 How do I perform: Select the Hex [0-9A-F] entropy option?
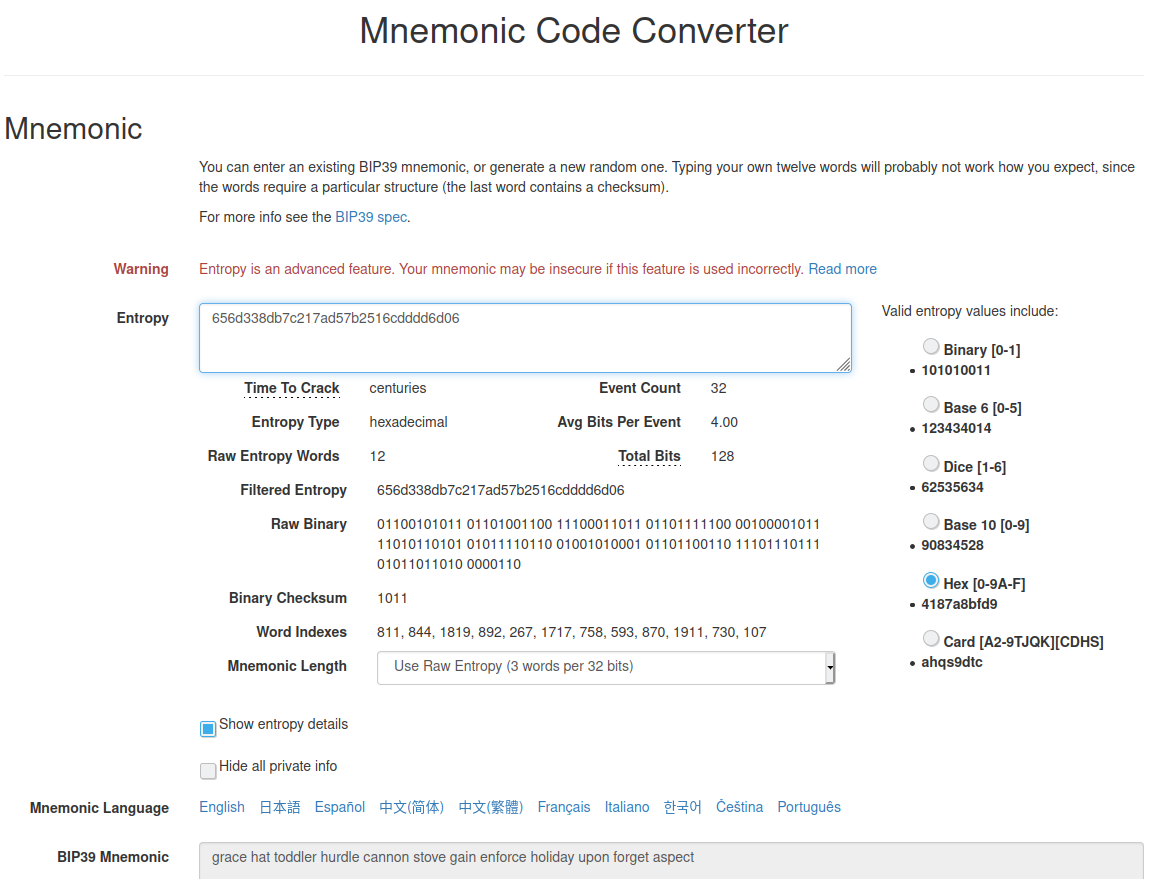point(931,580)
